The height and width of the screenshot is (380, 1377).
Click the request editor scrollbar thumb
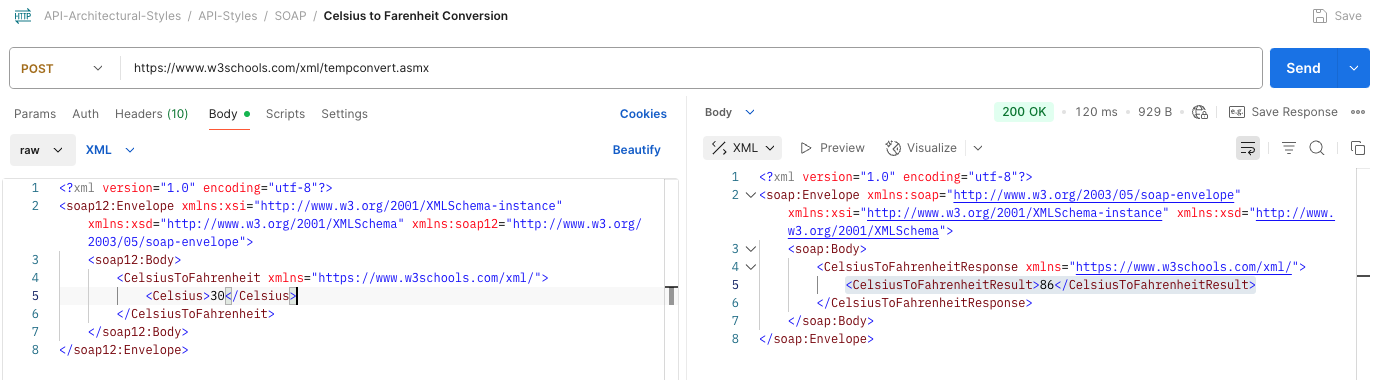672,296
